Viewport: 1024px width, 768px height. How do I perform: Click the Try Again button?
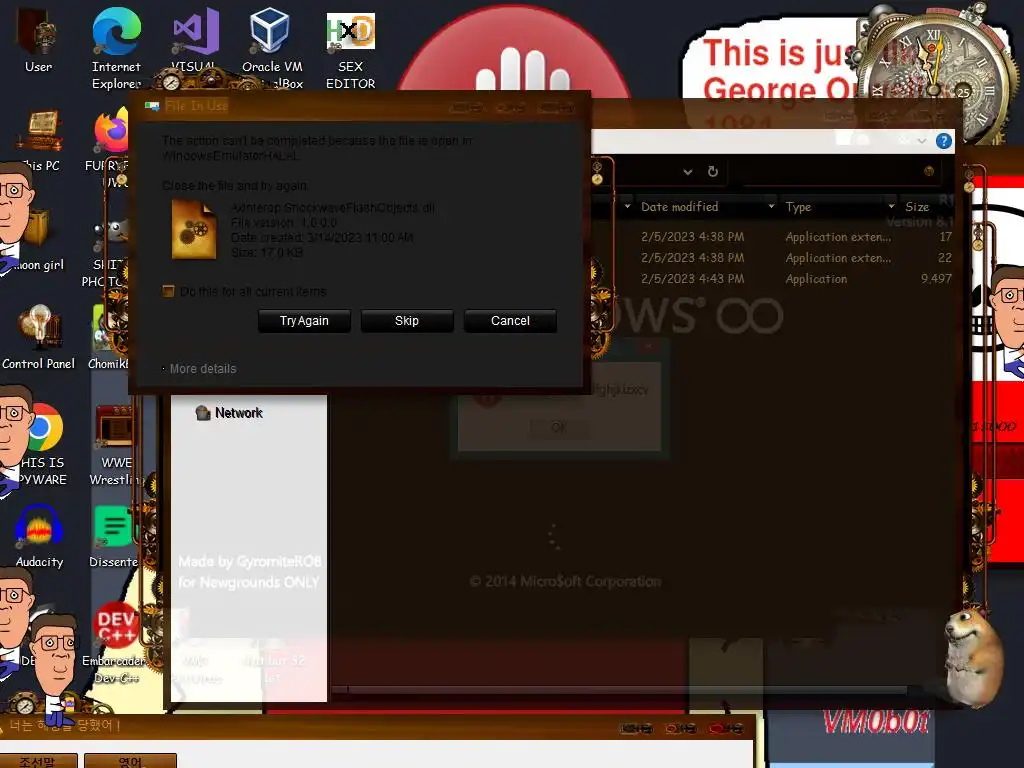coord(304,321)
